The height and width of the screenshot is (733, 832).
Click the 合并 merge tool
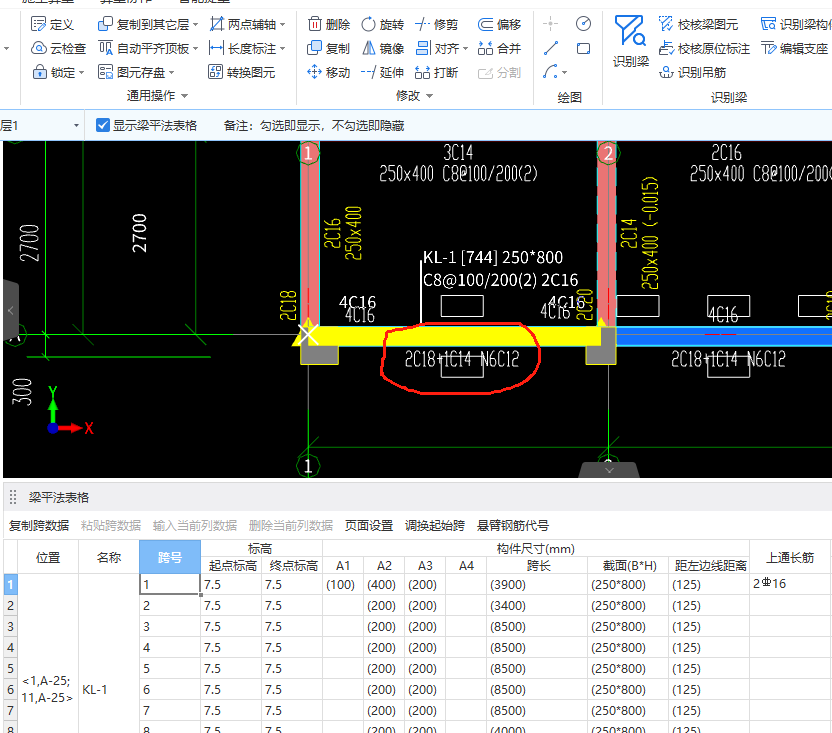click(x=499, y=48)
